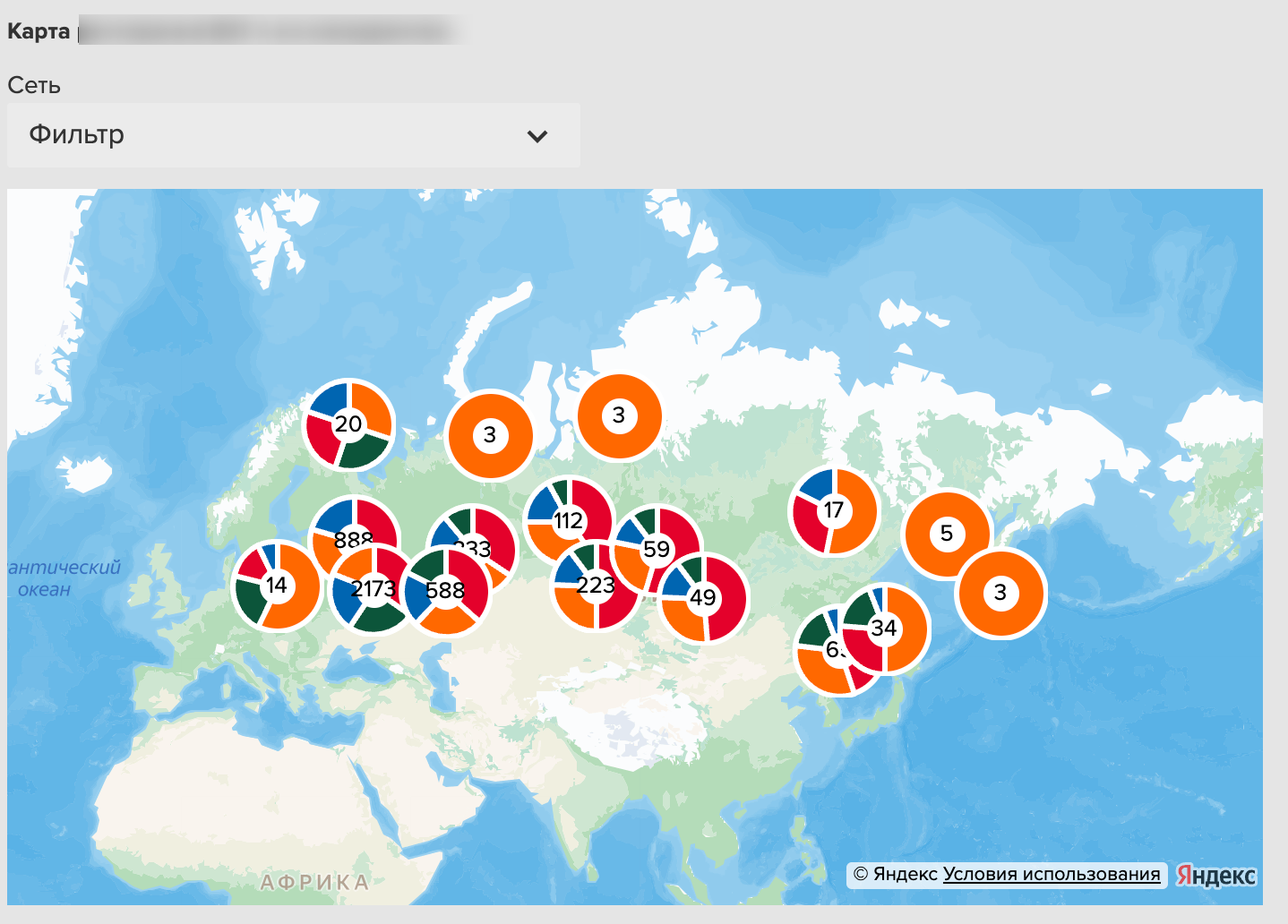
Task: Open the Условия использования link
Action: [1052, 875]
